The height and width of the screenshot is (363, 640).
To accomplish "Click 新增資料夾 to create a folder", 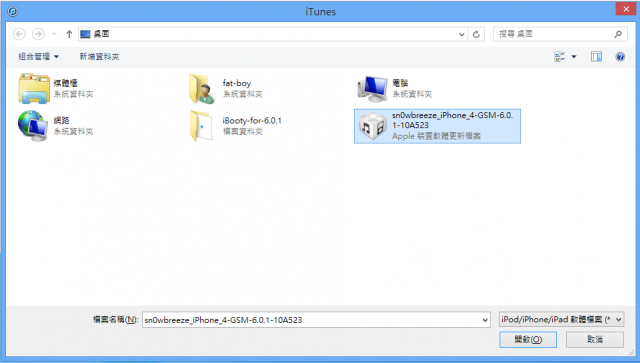I will 99,56.
